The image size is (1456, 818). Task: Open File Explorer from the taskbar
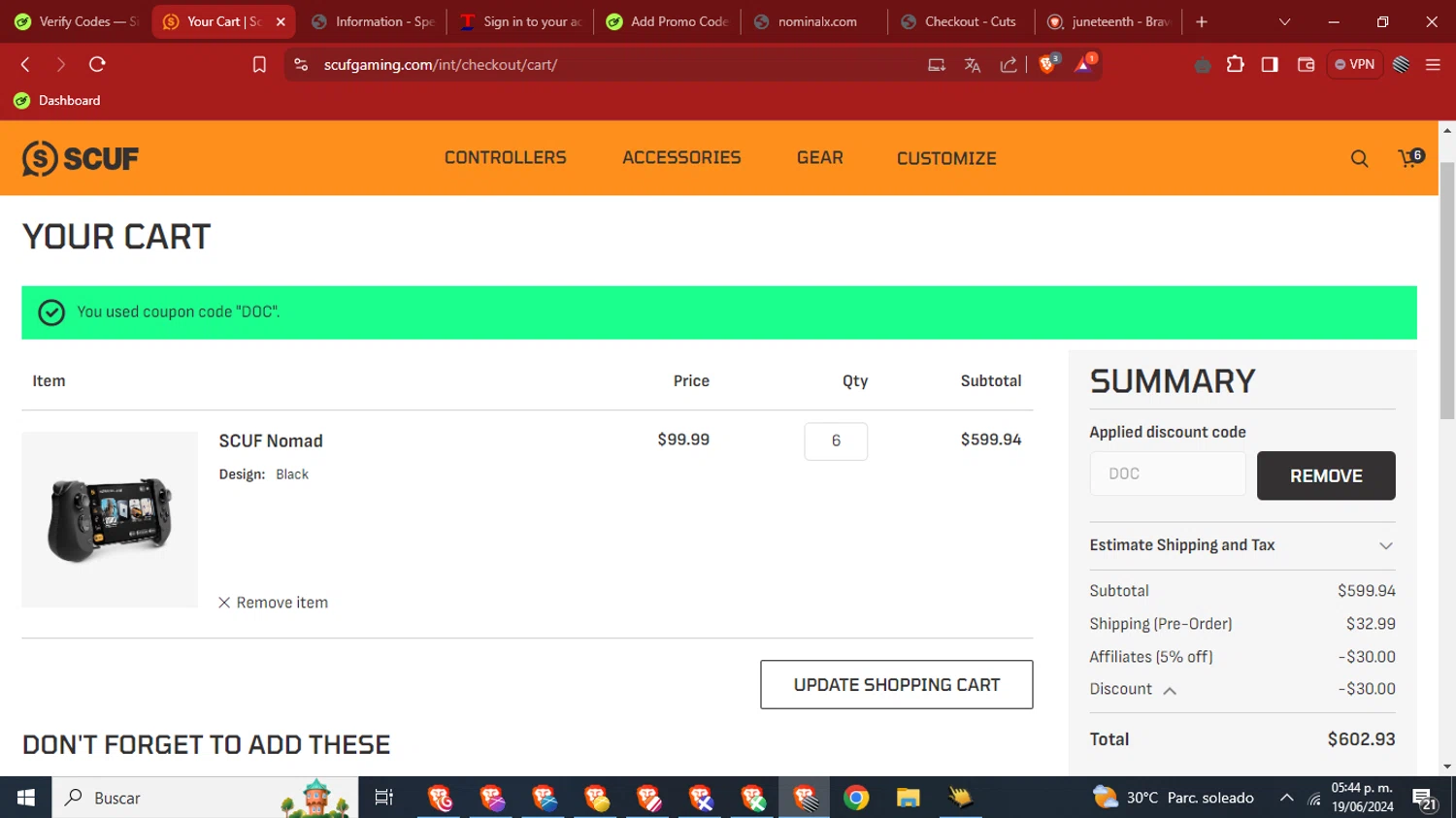[908, 798]
